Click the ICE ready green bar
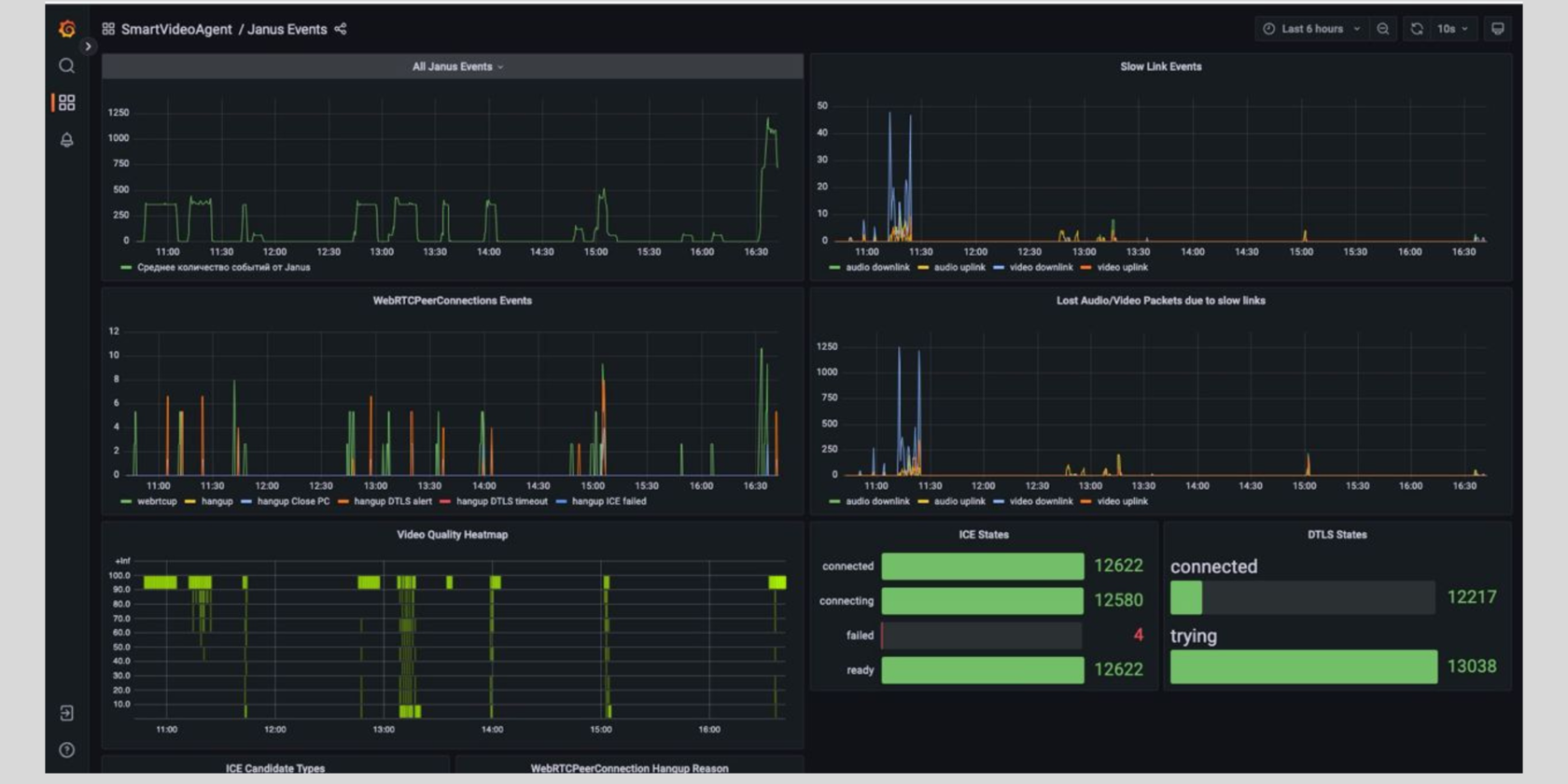1568x784 pixels. 983,670
